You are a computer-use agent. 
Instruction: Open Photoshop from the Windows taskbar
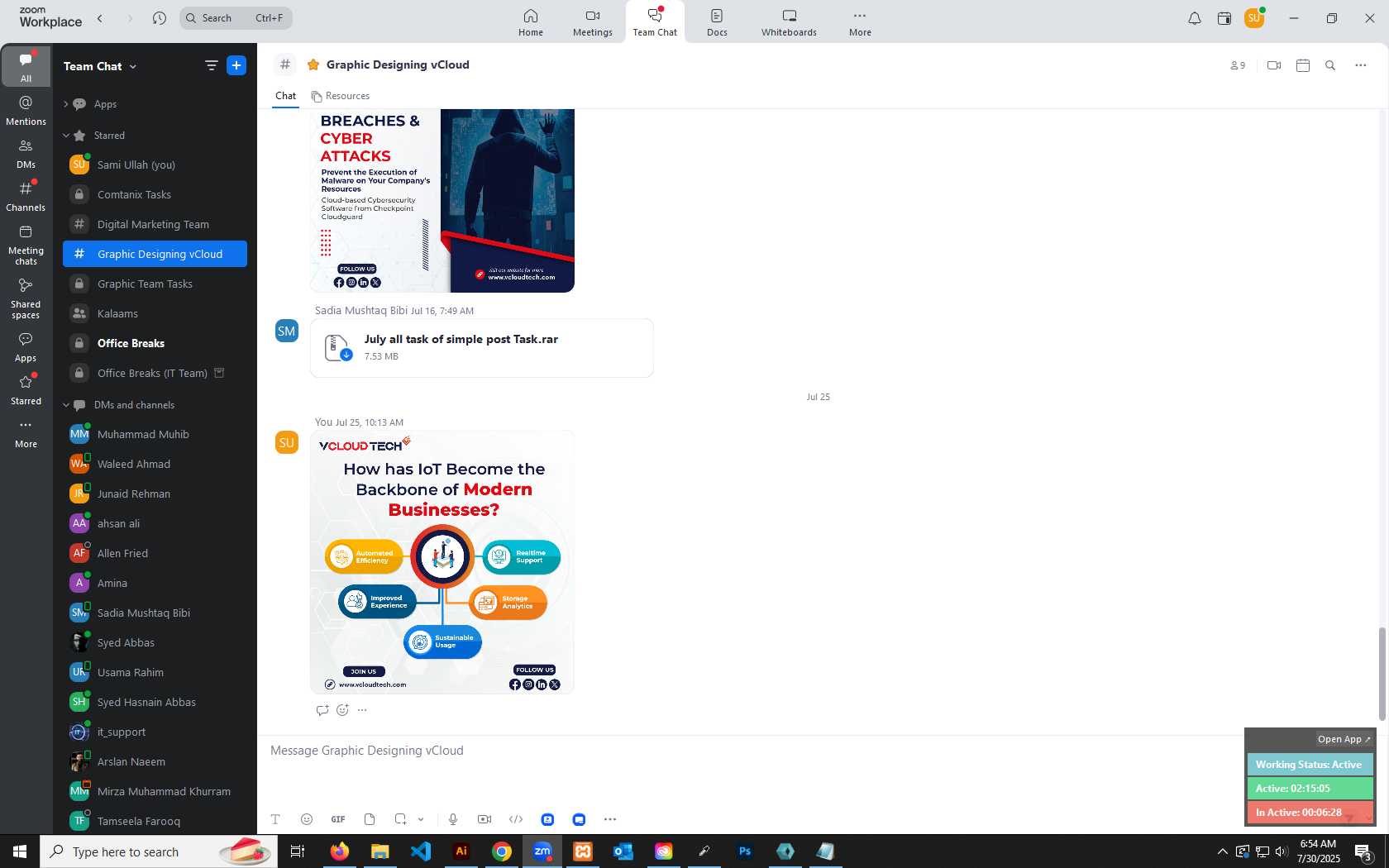pos(745,851)
